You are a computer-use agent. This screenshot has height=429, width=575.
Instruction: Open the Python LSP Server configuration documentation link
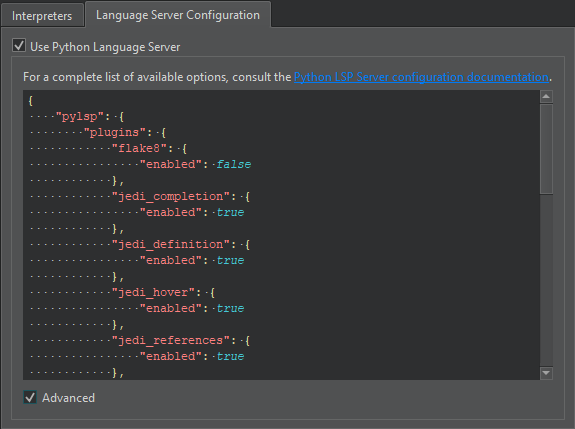click(421, 77)
